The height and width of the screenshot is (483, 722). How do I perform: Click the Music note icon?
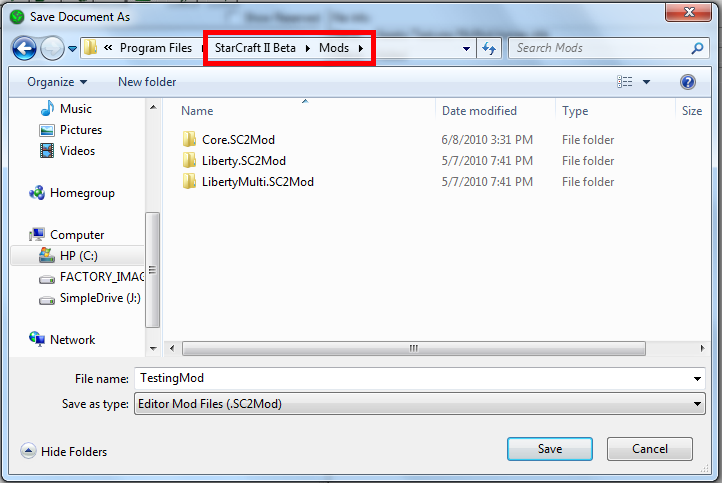(47, 109)
